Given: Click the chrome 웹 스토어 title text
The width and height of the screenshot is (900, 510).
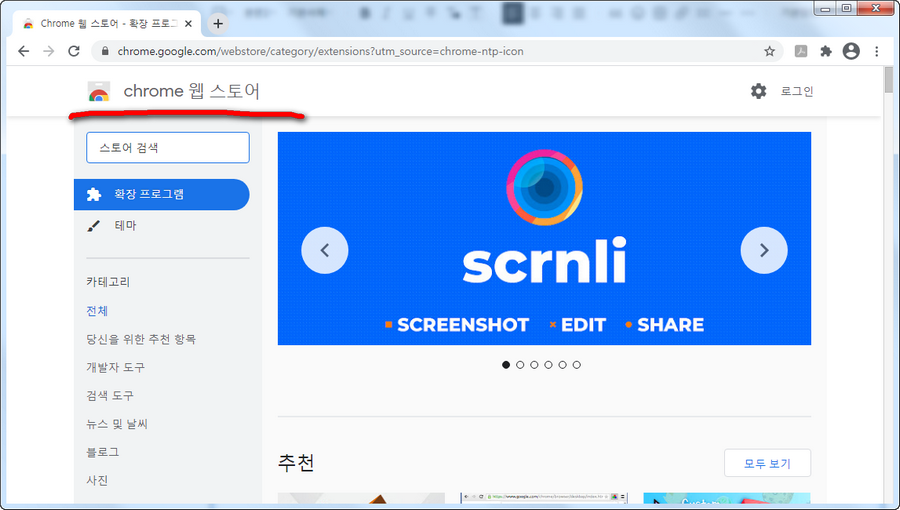Looking at the screenshot, I should pos(192,91).
